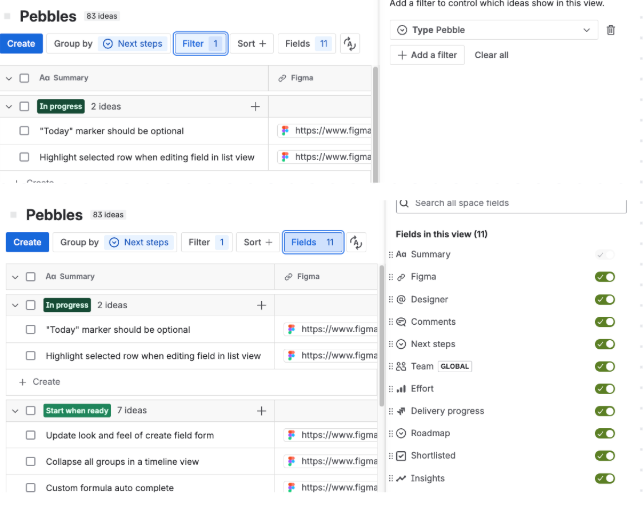Open top Sort plus option
The height and width of the screenshot is (506, 643).
(x=252, y=43)
